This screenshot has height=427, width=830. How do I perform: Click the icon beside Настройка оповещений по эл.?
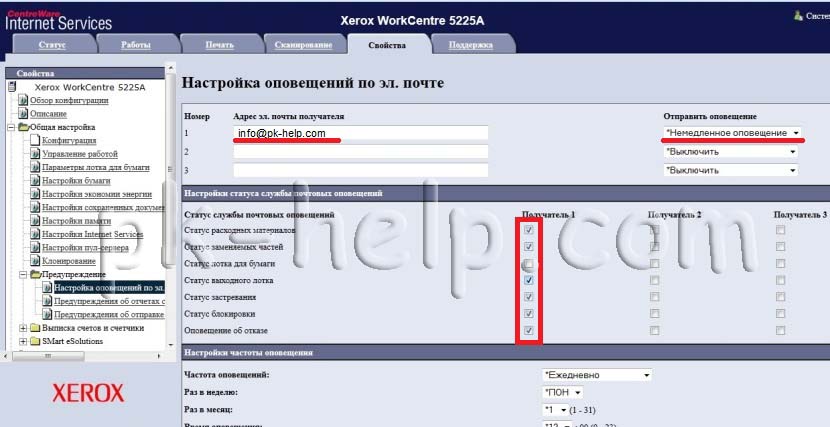click(x=47, y=288)
